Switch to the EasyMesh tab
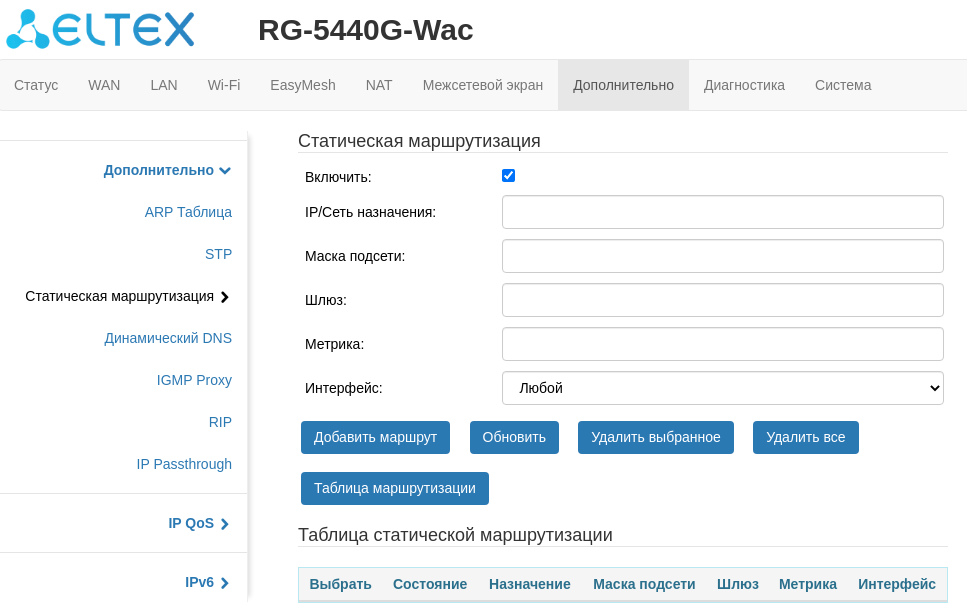The image size is (967, 613). [x=303, y=85]
